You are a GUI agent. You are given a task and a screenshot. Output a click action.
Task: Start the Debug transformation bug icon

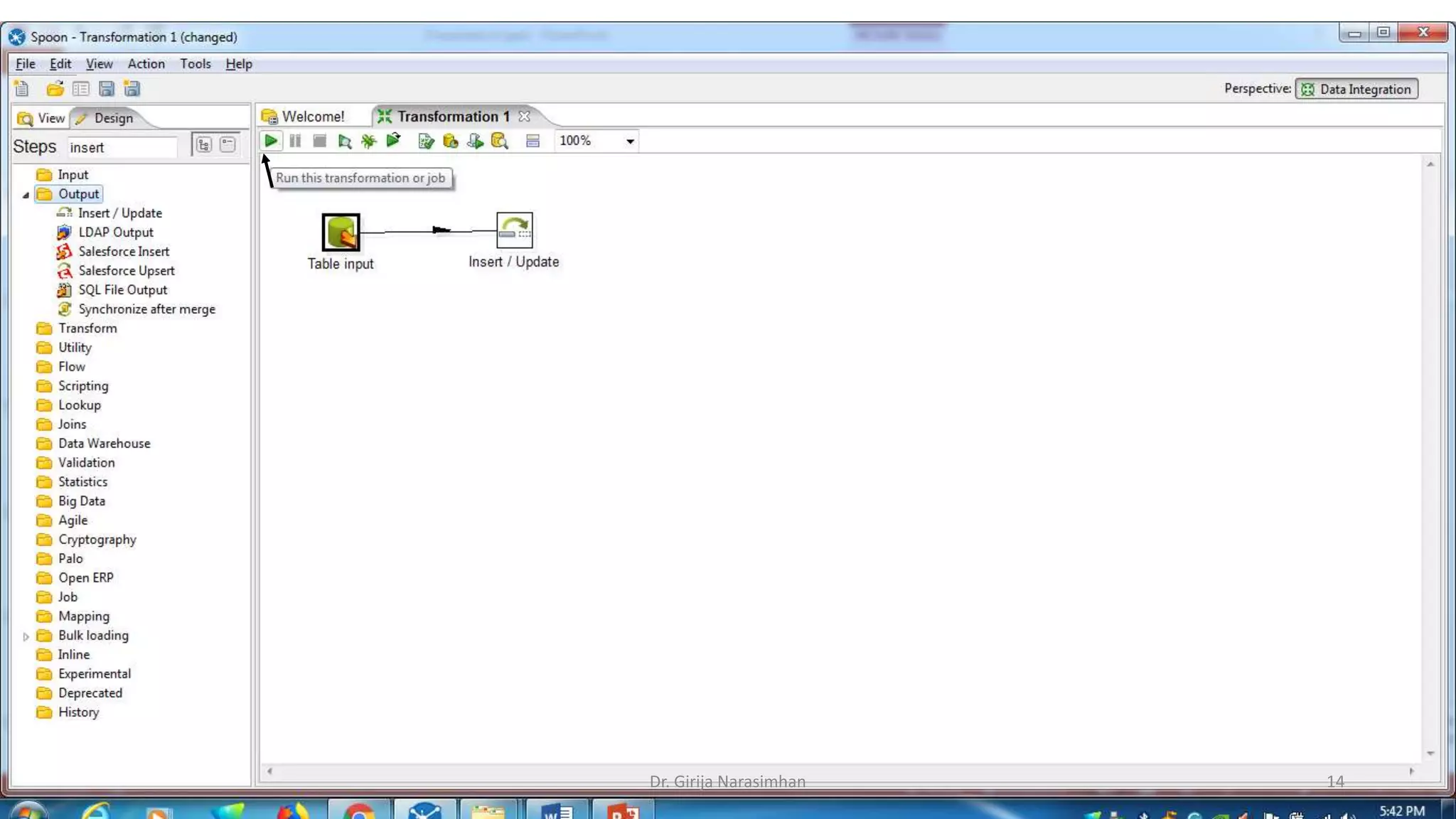(368, 141)
